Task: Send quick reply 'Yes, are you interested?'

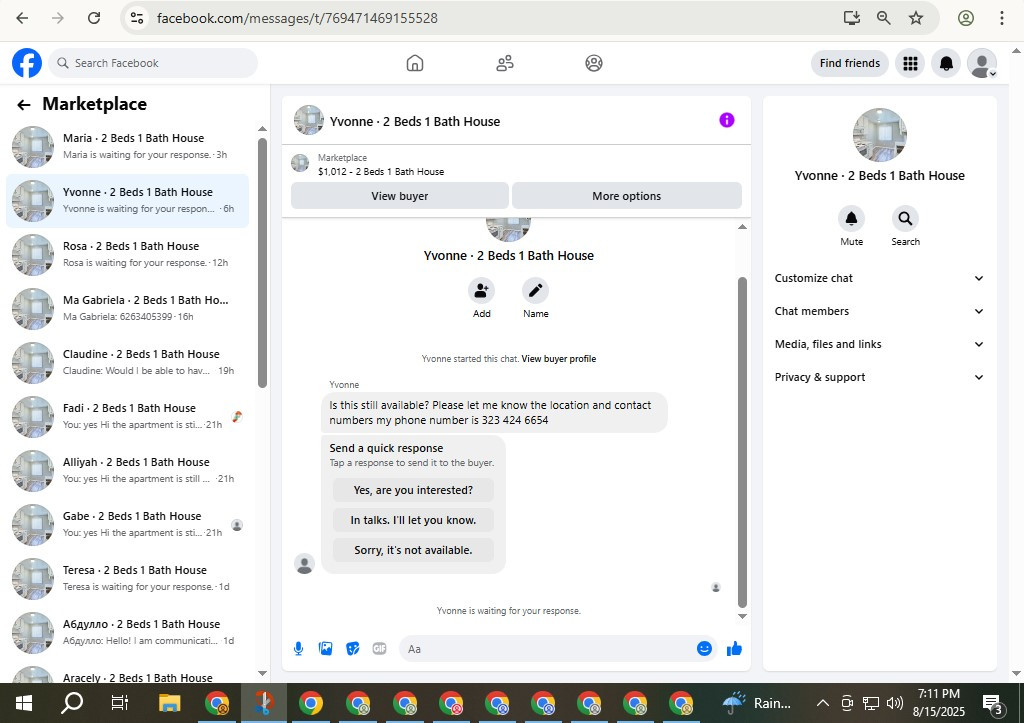Action: point(413,490)
